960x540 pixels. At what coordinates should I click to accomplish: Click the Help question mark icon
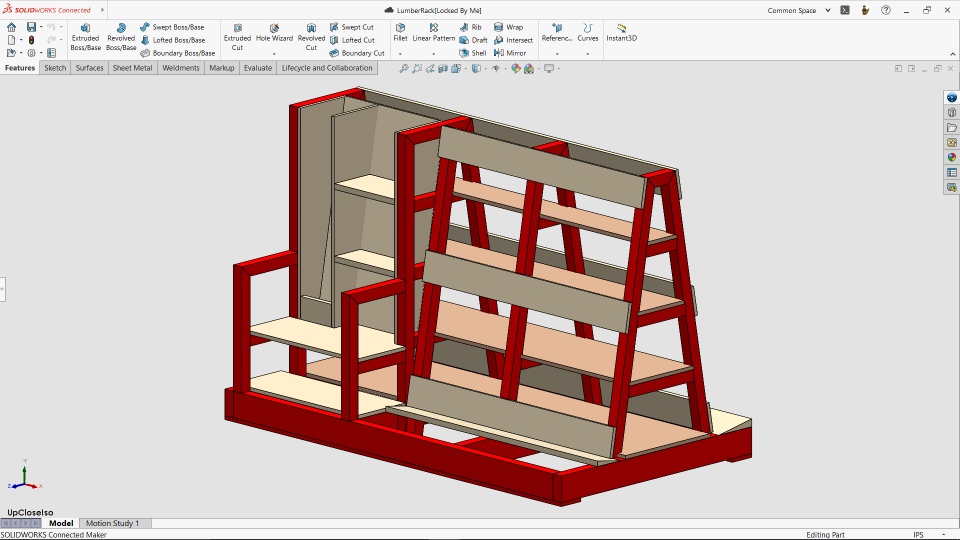pyautogui.click(x=886, y=10)
